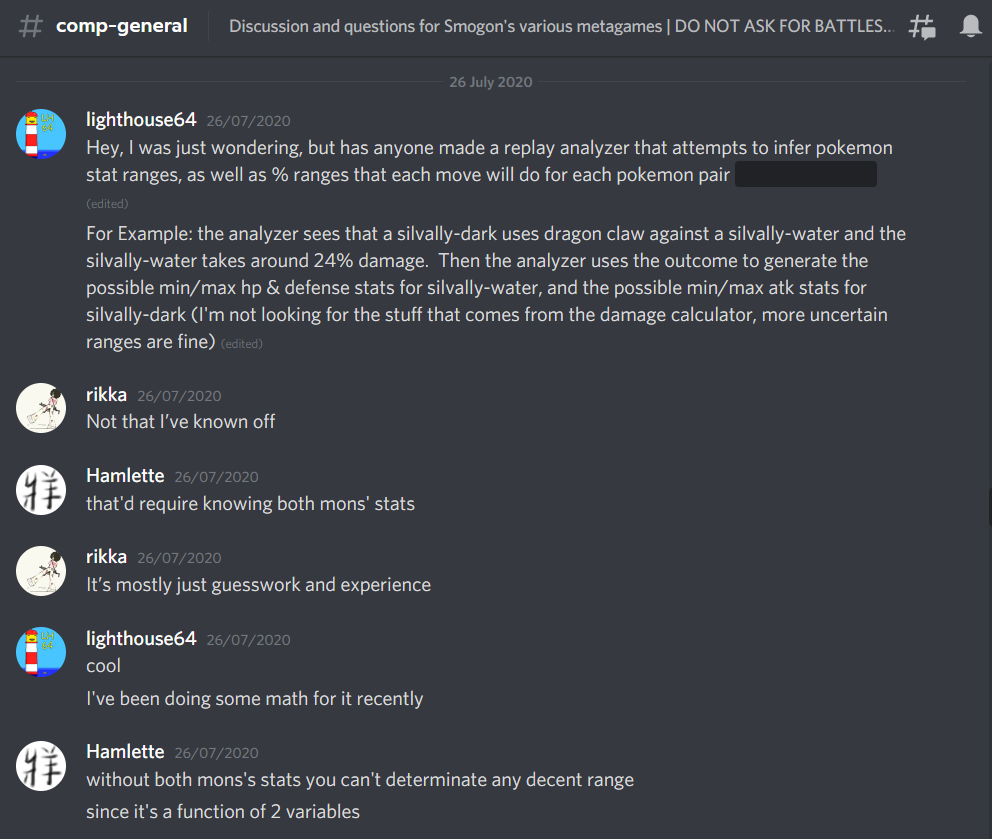
Task: Click the rikka username above "Not that I've known off"
Action: pyautogui.click(x=106, y=395)
